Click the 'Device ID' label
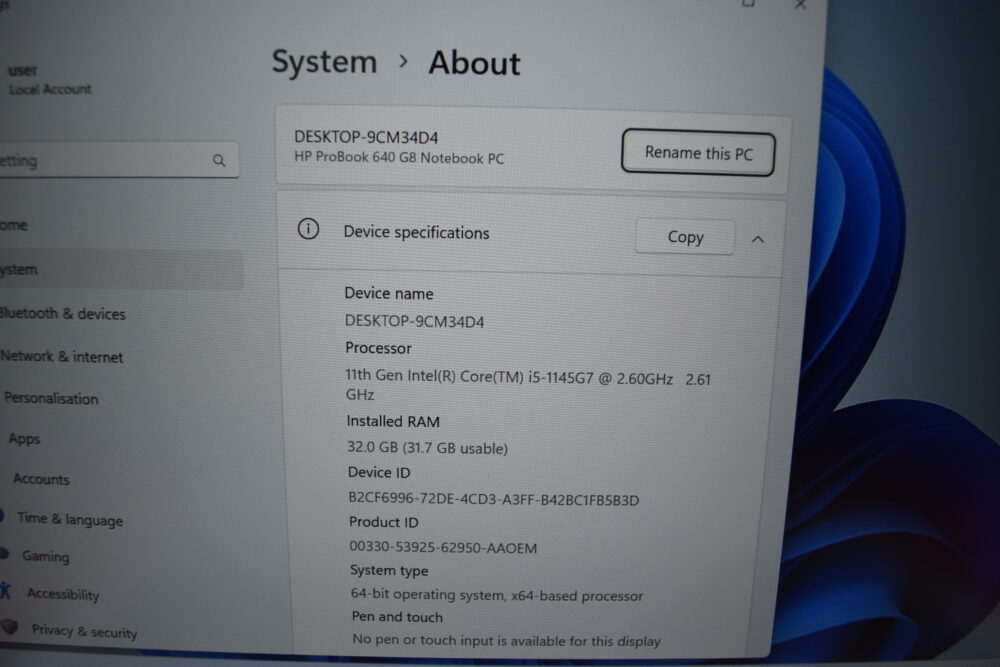The image size is (1000, 667). pos(379,472)
